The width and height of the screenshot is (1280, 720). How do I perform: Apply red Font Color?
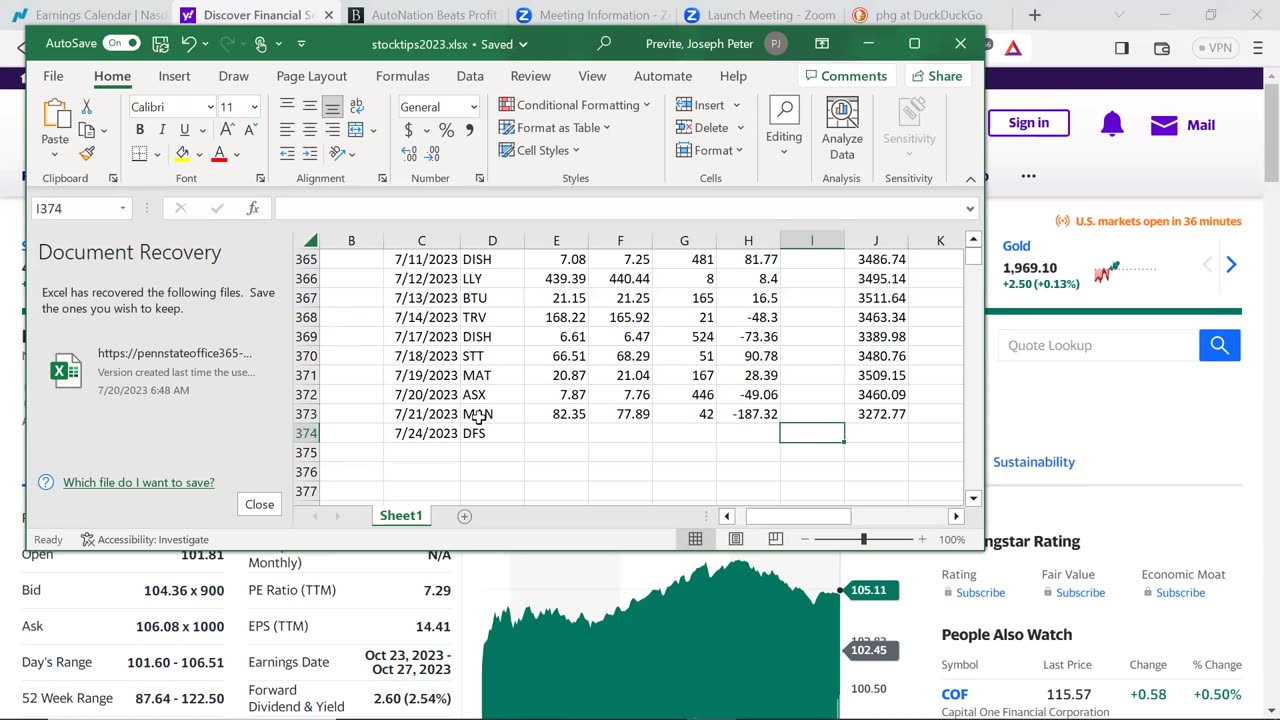[219, 154]
